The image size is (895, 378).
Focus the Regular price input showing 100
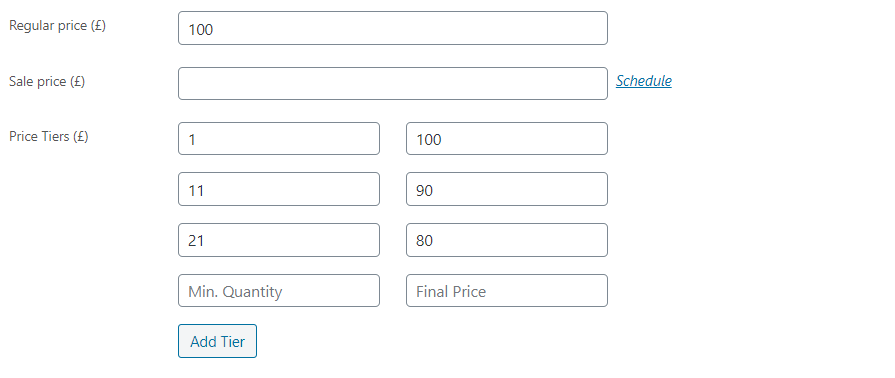coord(393,28)
